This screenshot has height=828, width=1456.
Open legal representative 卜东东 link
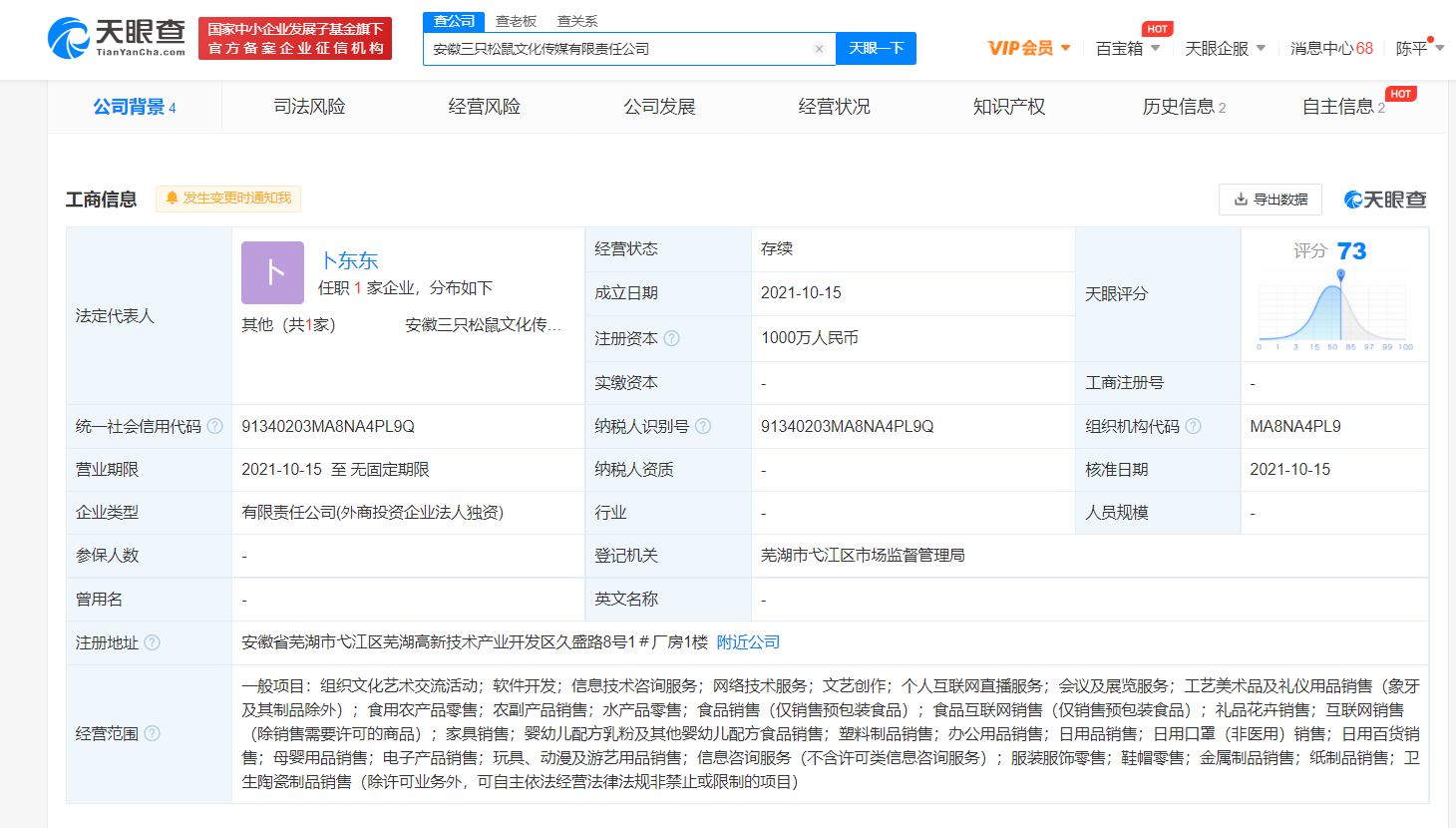coord(349,260)
